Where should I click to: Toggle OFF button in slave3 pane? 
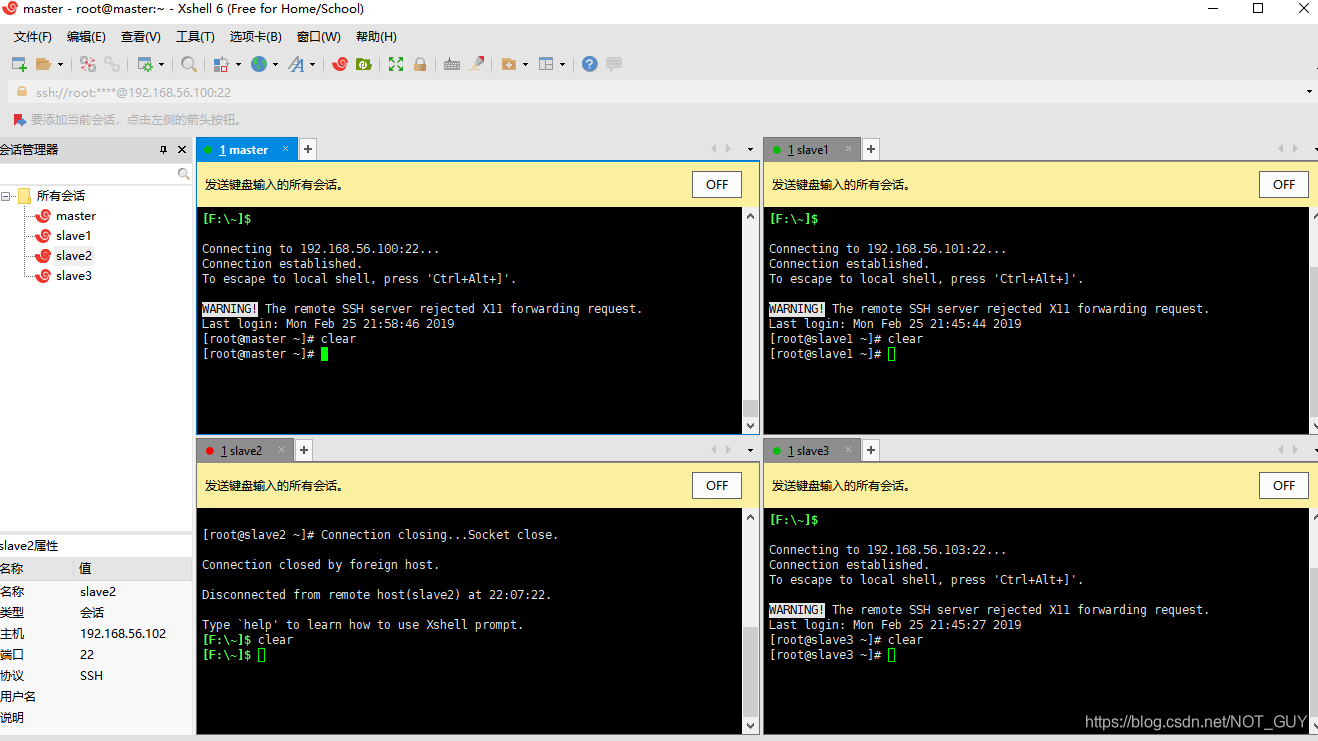tap(1284, 486)
